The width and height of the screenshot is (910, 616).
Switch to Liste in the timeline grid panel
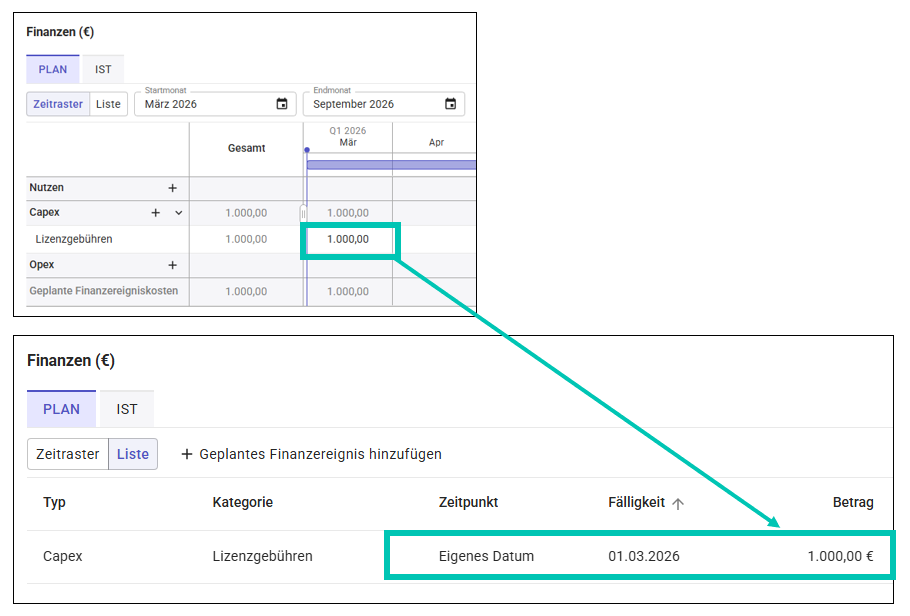(x=108, y=104)
